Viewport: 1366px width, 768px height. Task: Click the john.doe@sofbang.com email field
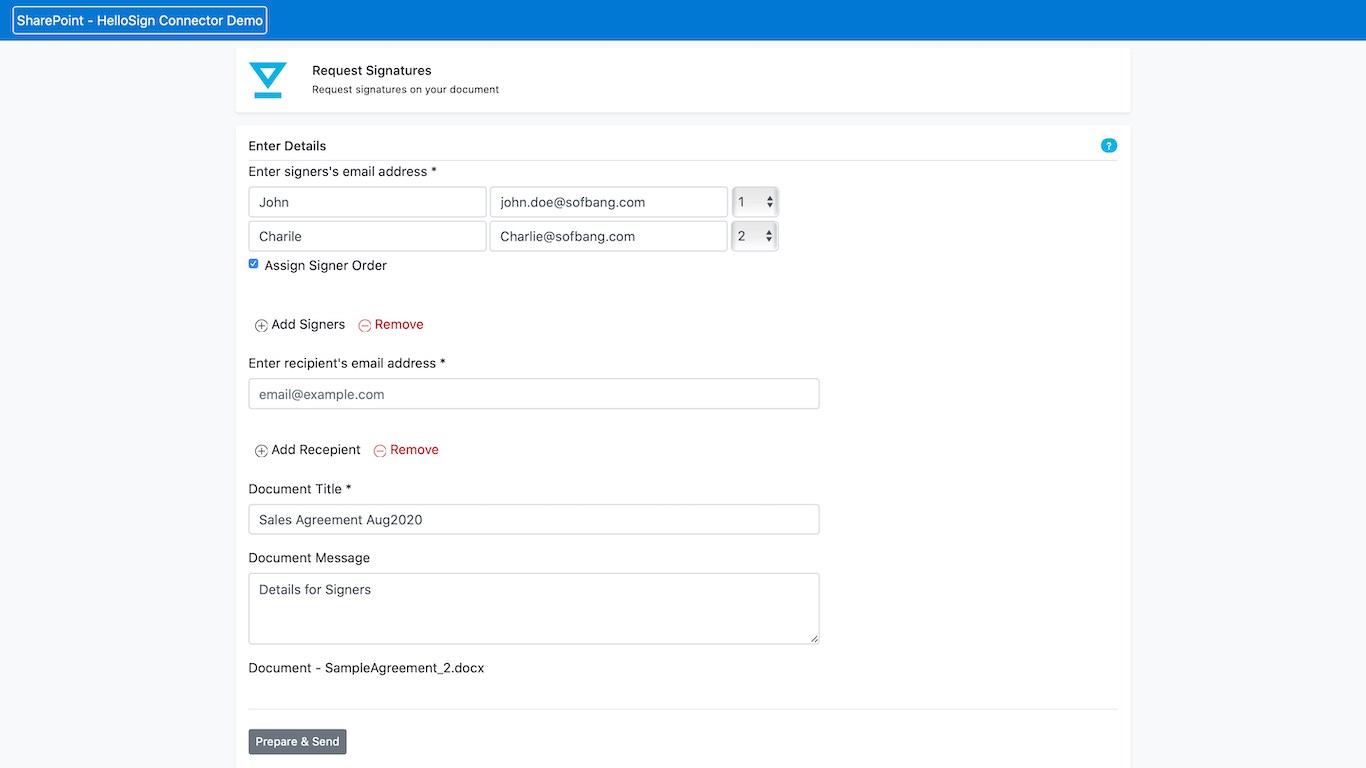coord(608,202)
